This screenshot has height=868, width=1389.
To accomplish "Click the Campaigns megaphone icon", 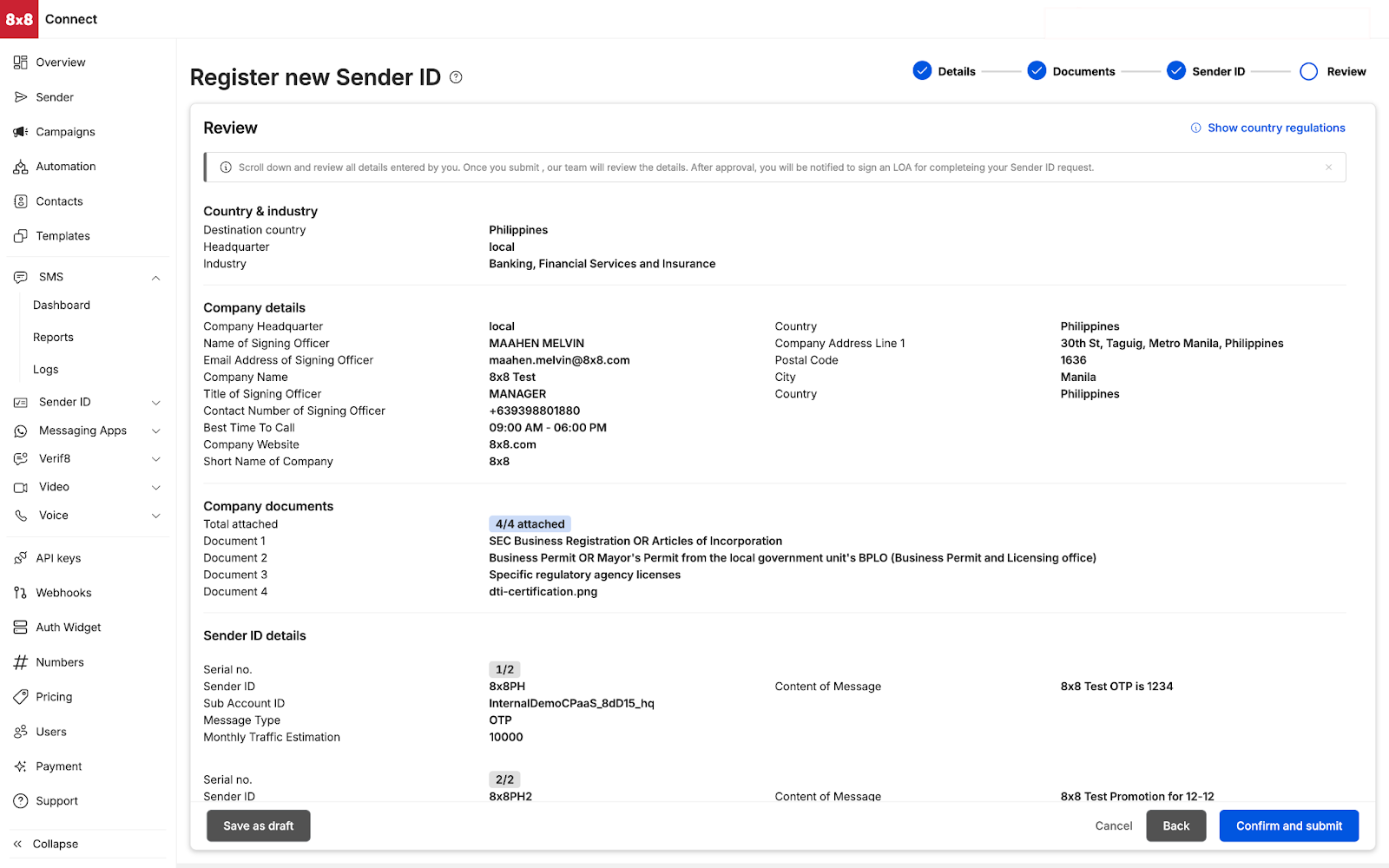I will [21, 132].
